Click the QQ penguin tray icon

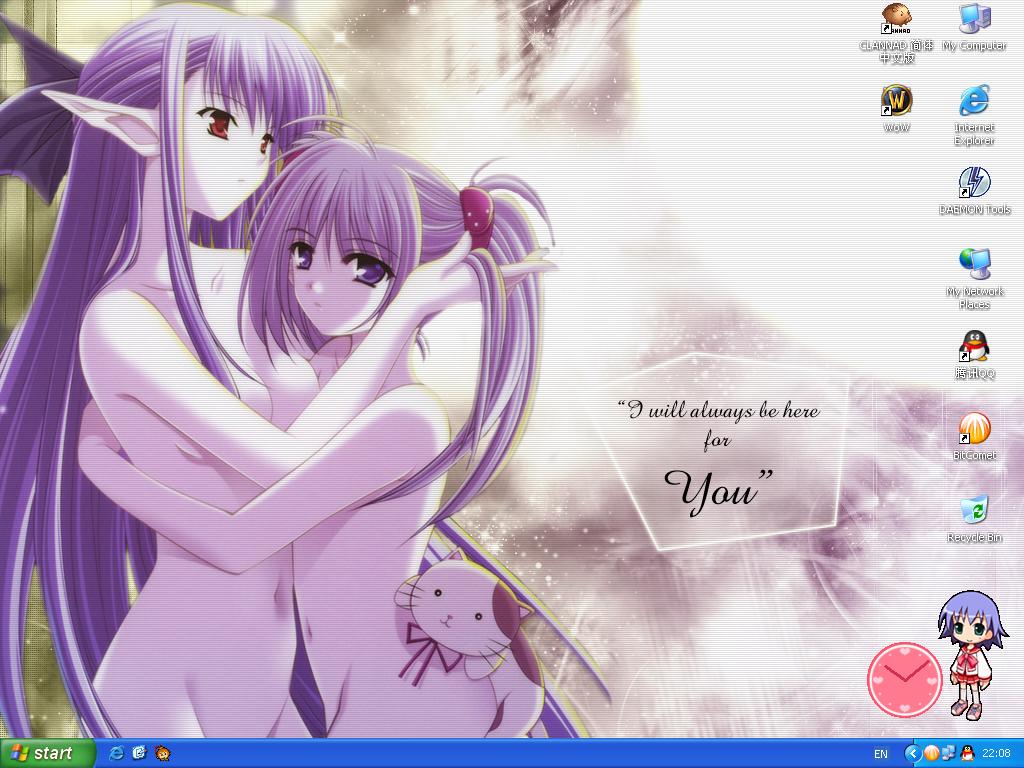click(x=967, y=754)
